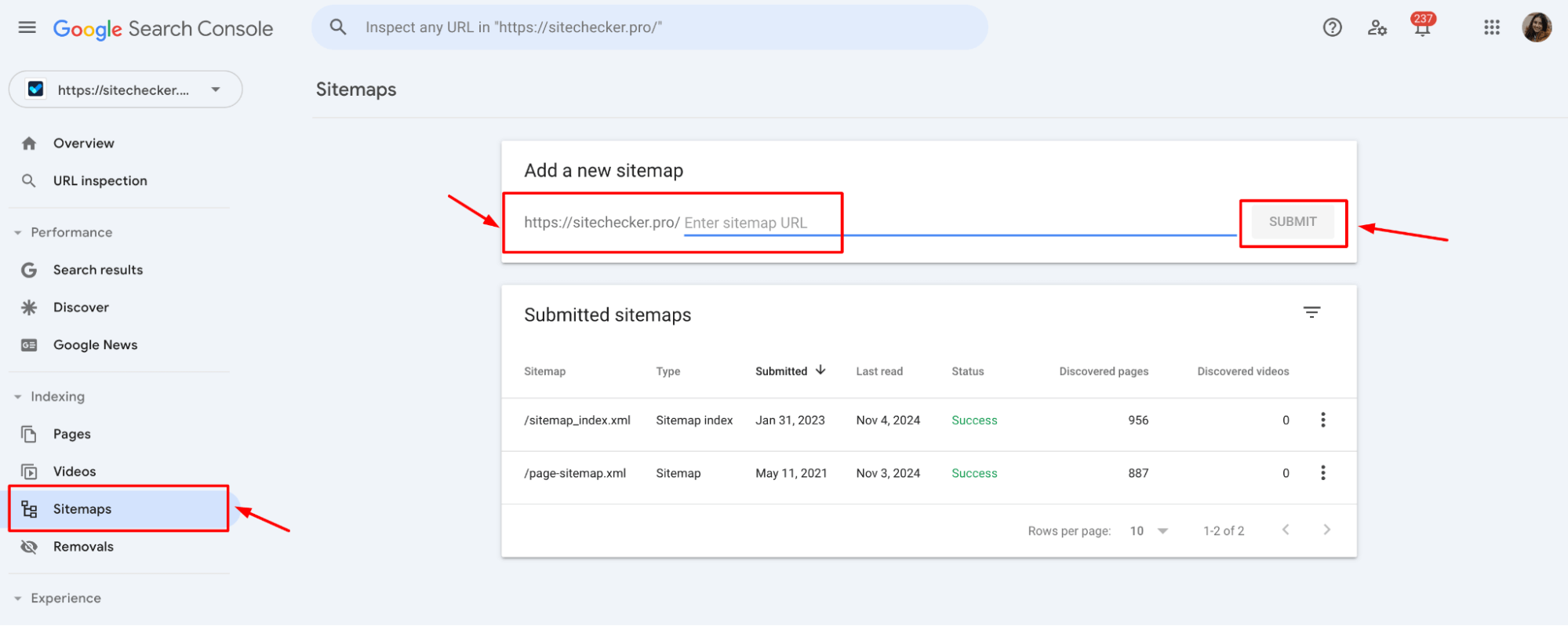The width and height of the screenshot is (1568, 626).
Task: Open the hamburger main menu
Action: [27, 27]
